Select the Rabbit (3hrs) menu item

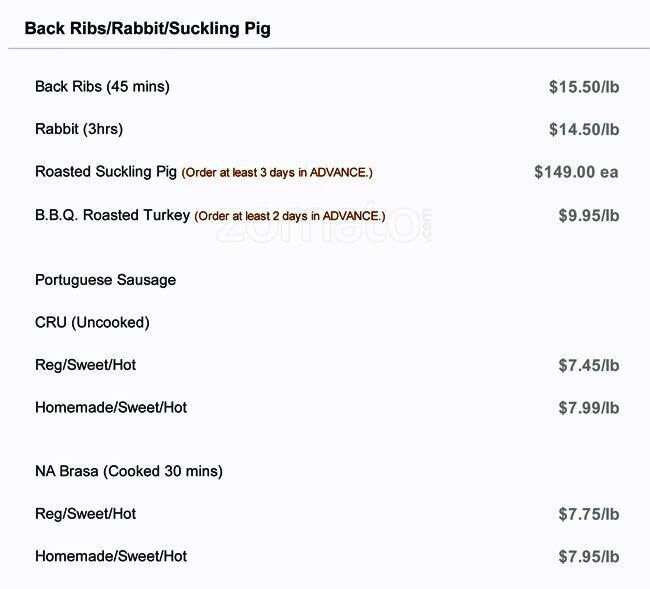(79, 129)
